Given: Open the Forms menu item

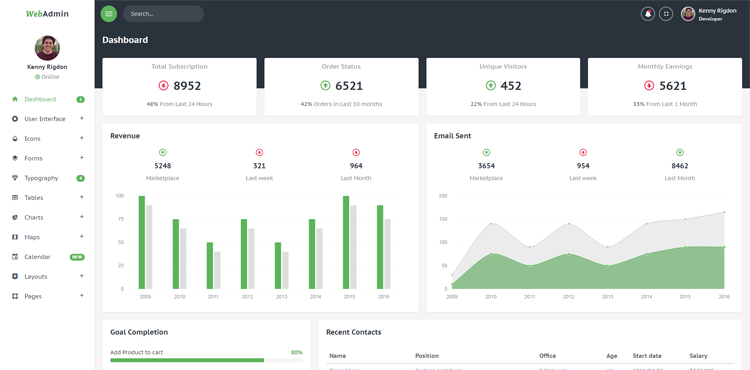Looking at the screenshot, I should click(x=47, y=158).
